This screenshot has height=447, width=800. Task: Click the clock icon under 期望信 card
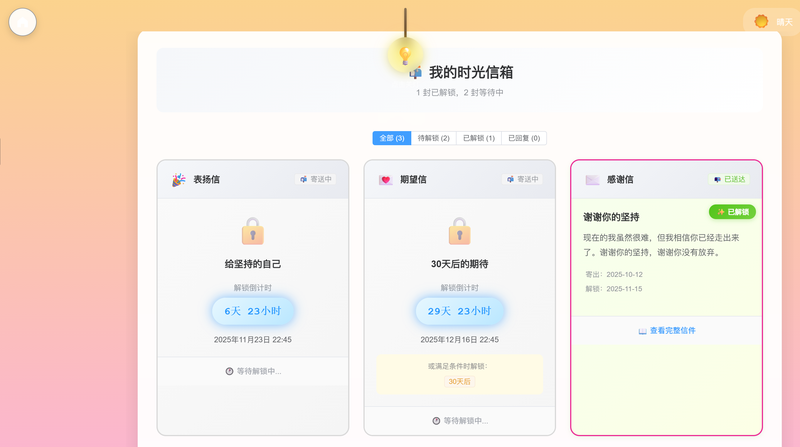tap(436, 421)
